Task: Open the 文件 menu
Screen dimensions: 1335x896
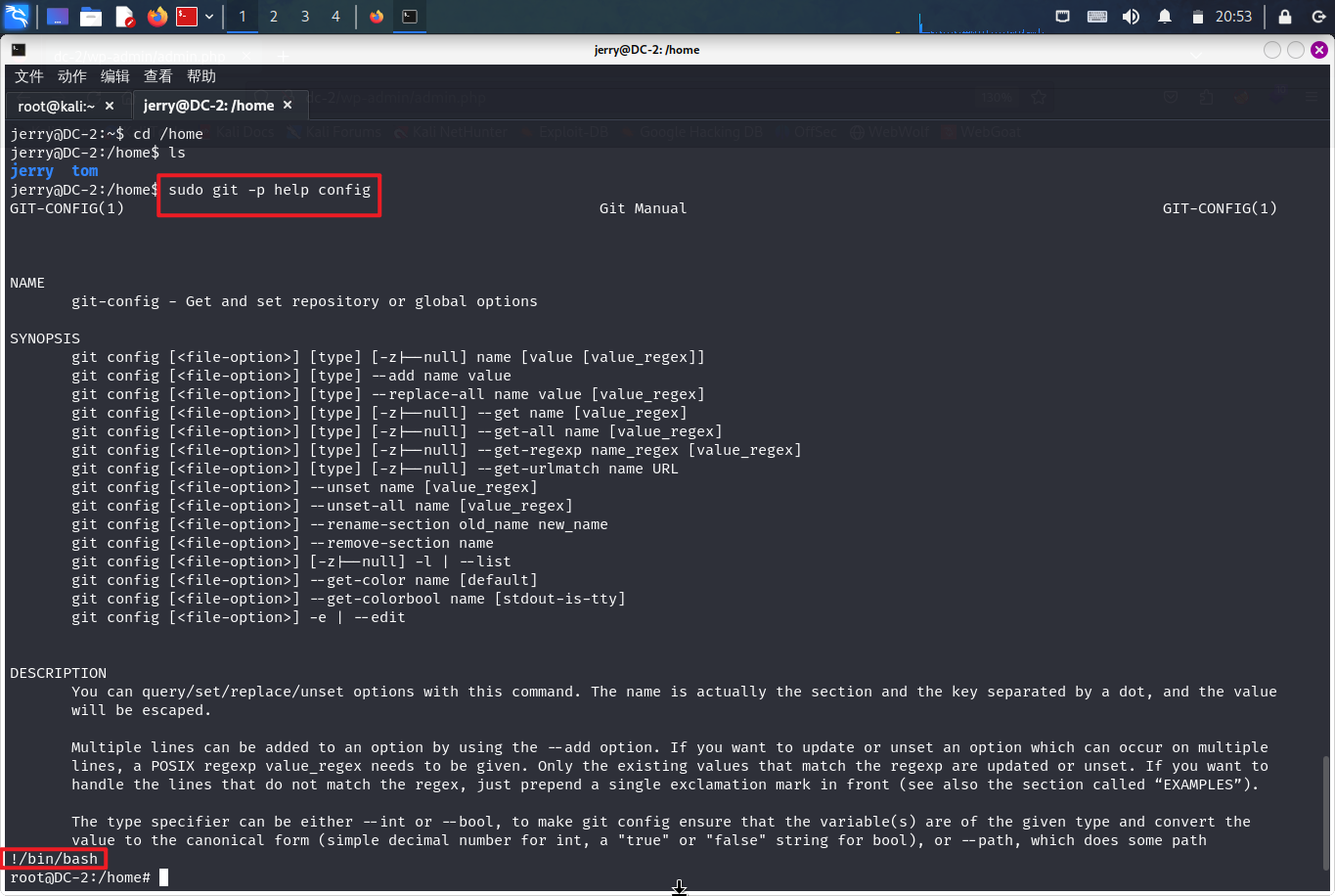Action: tap(29, 76)
